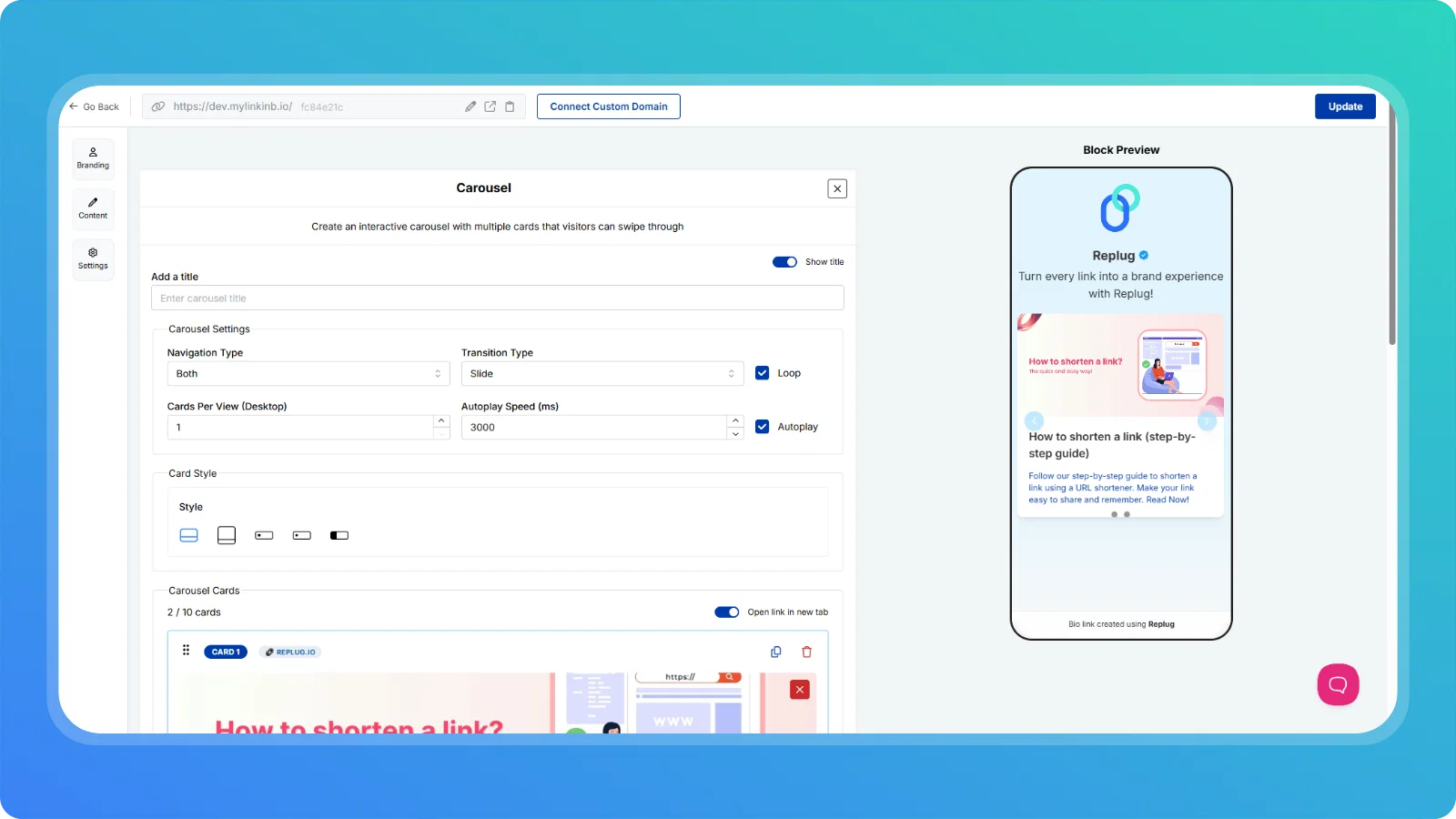Click the previous arrow in carousel preview

click(x=1034, y=420)
